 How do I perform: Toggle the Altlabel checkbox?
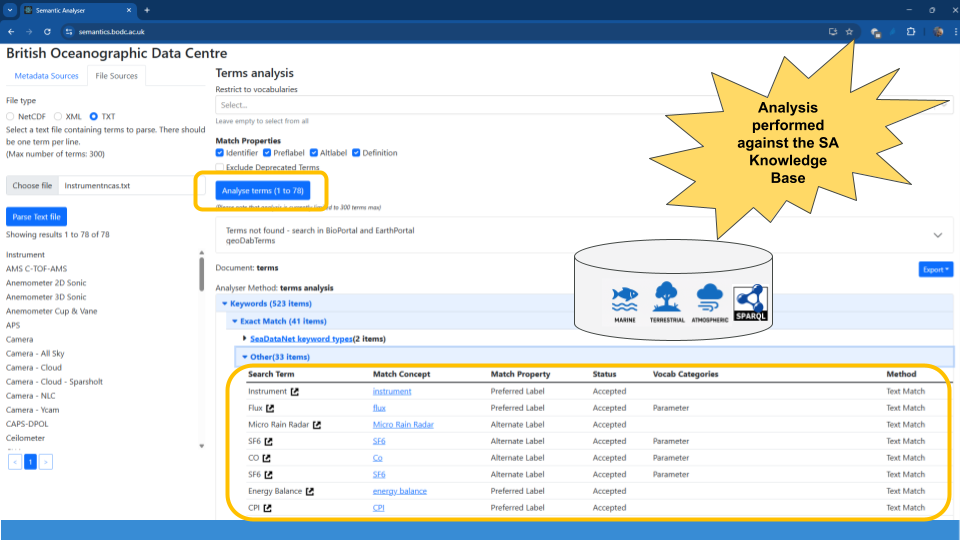314,153
